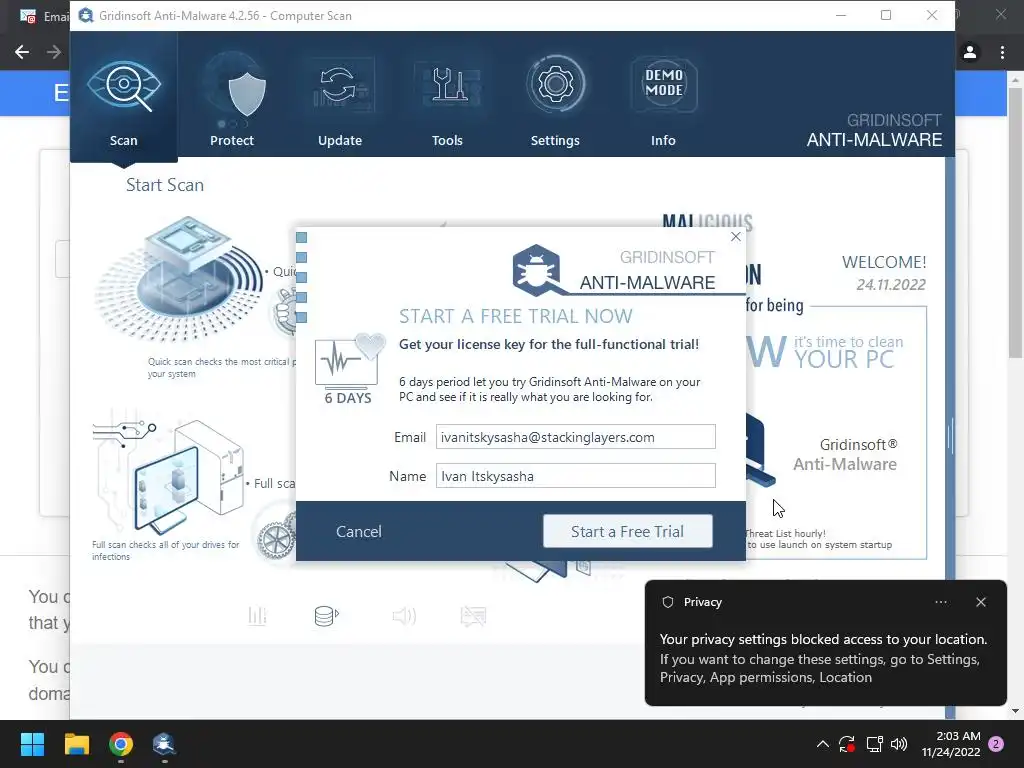
Task: Click the Privacy shield icon
Action: [x=667, y=602]
